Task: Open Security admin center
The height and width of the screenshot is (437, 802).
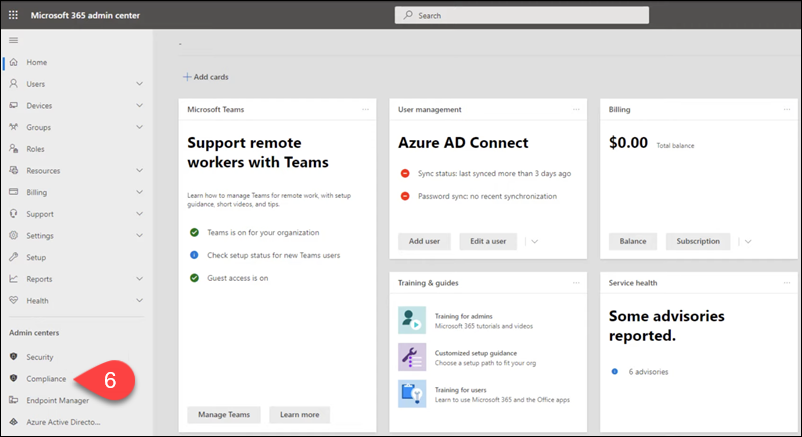Action: (40, 357)
